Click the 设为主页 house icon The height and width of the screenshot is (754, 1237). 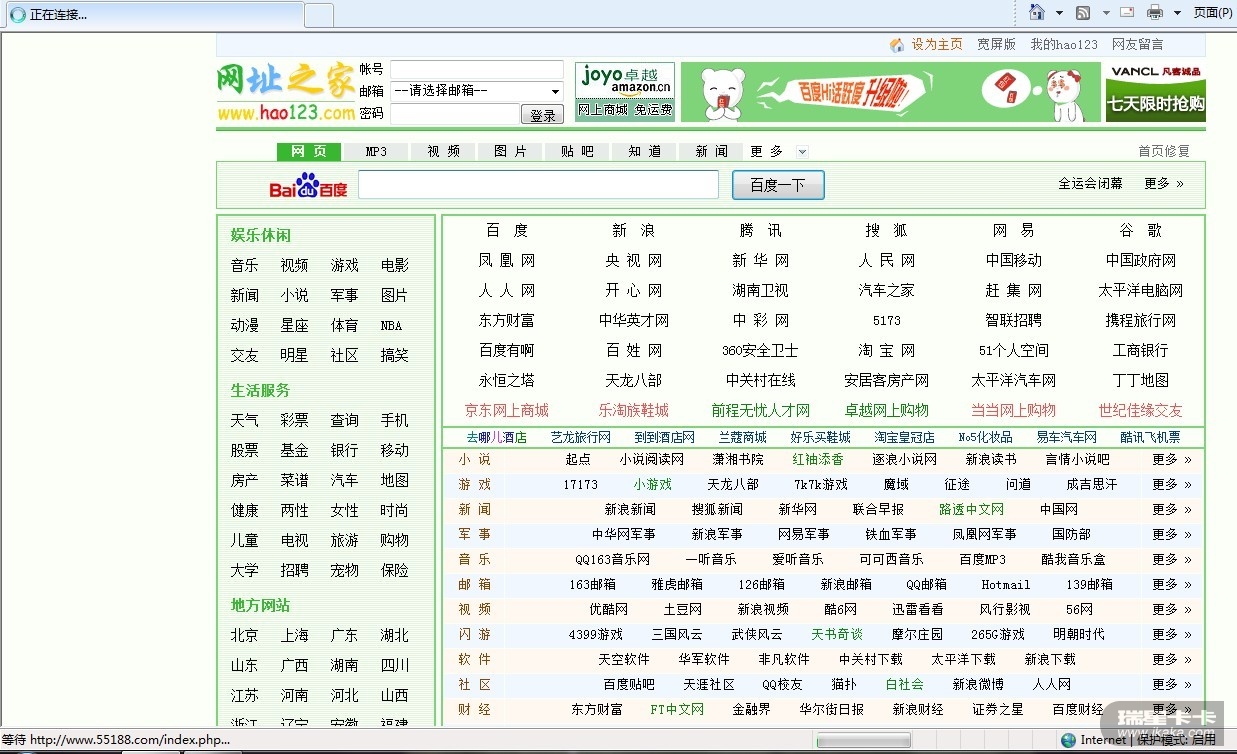click(897, 44)
